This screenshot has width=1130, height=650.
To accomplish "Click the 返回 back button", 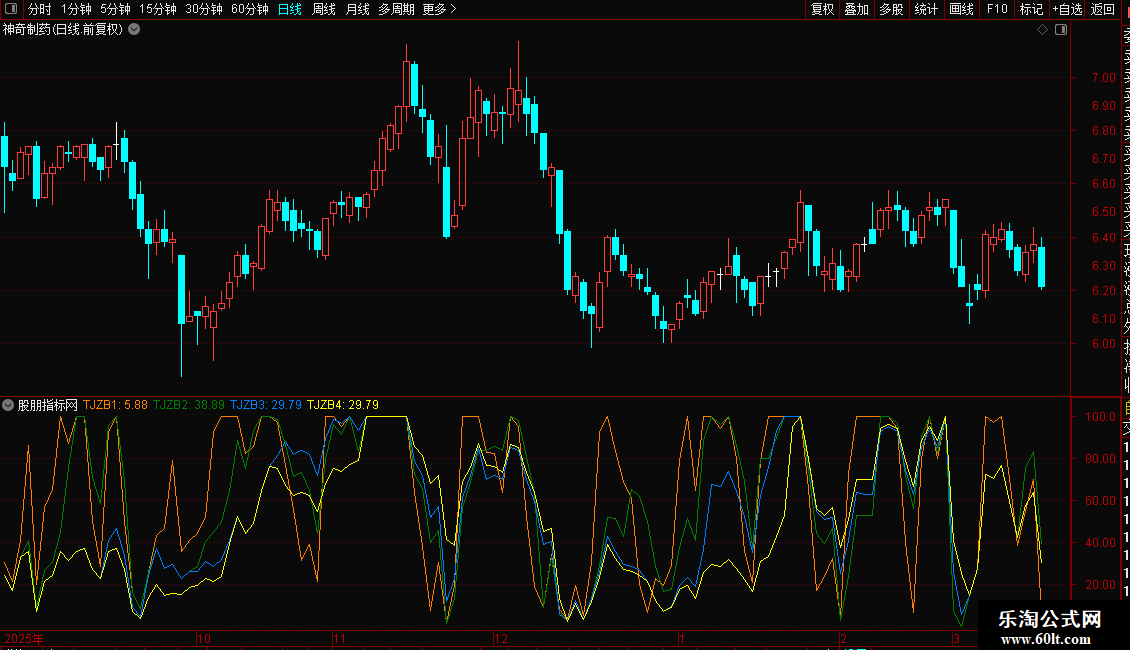I will 1103,9.
